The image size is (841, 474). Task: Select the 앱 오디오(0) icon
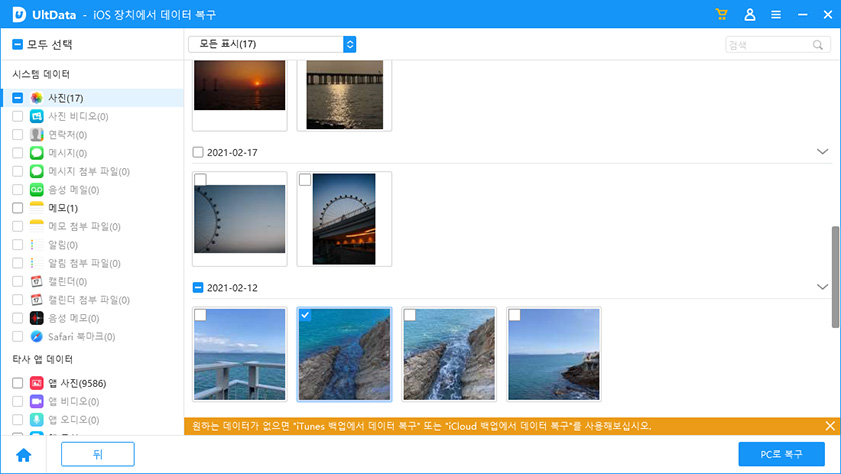click(36, 419)
